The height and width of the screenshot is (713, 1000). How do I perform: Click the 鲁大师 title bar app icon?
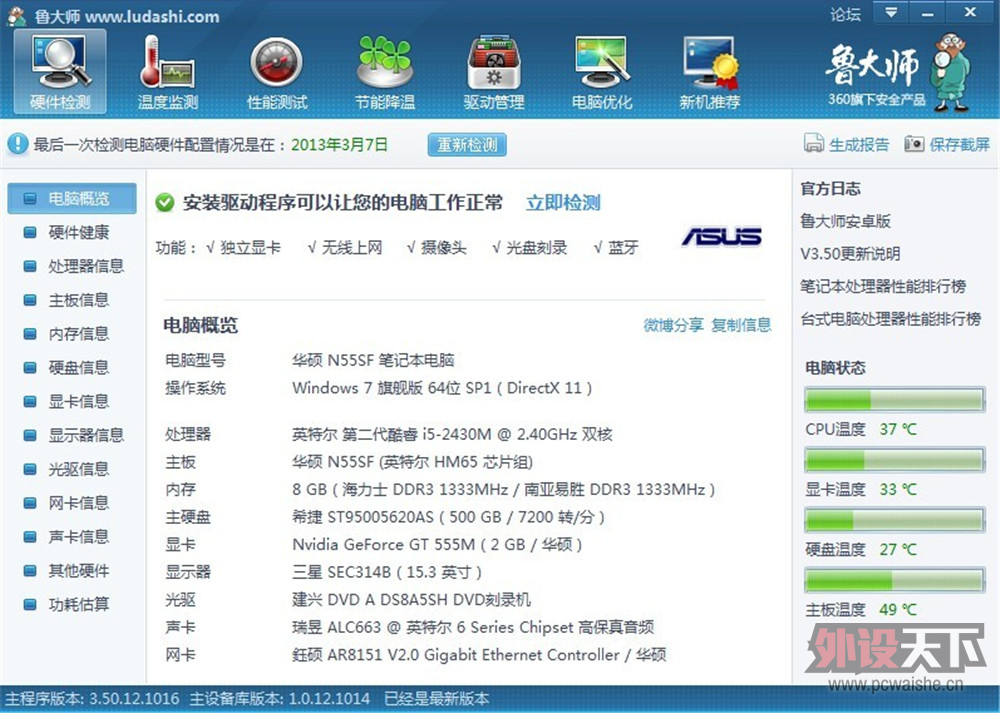[x=16, y=16]
